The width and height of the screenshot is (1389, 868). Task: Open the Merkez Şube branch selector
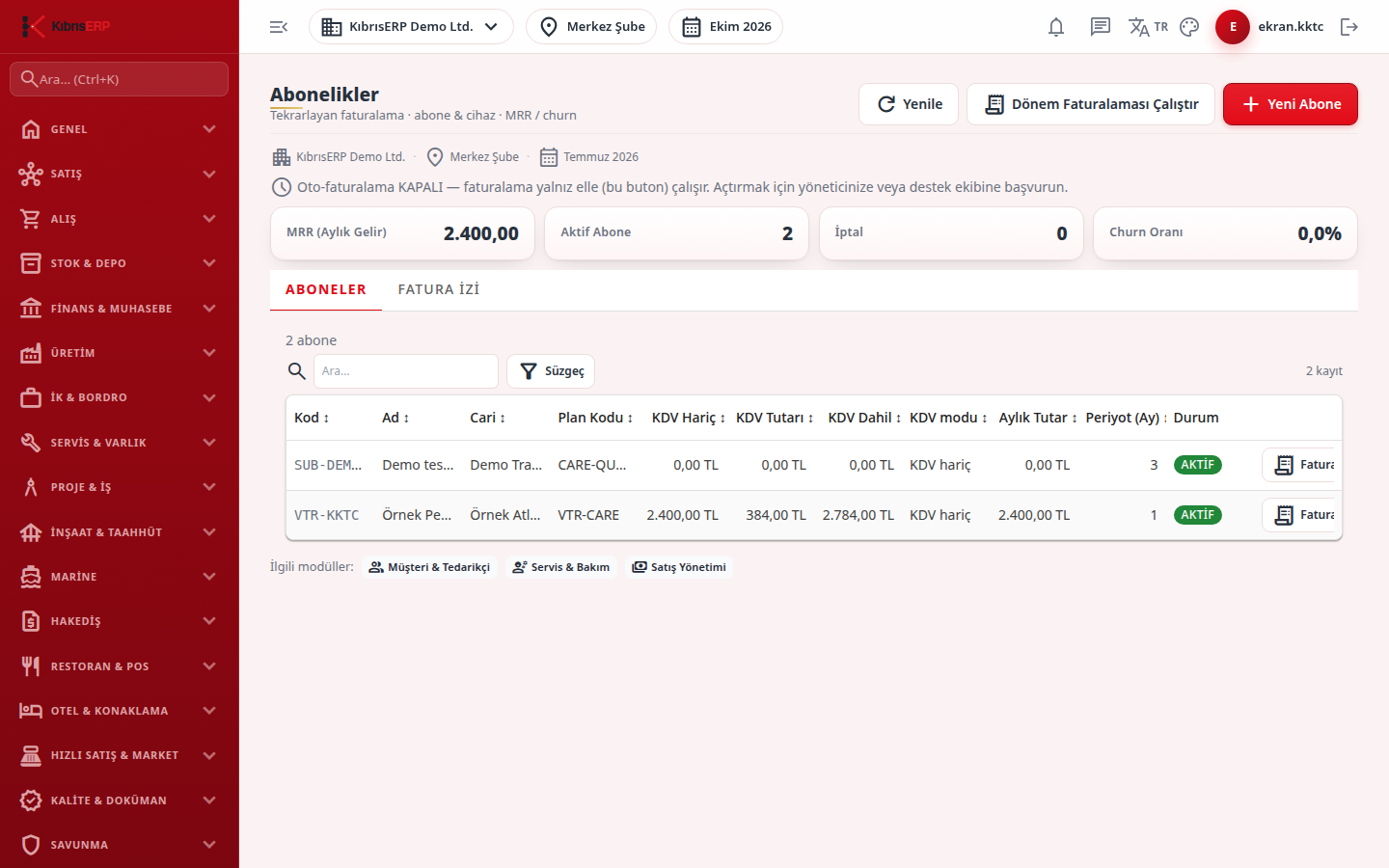591,27
